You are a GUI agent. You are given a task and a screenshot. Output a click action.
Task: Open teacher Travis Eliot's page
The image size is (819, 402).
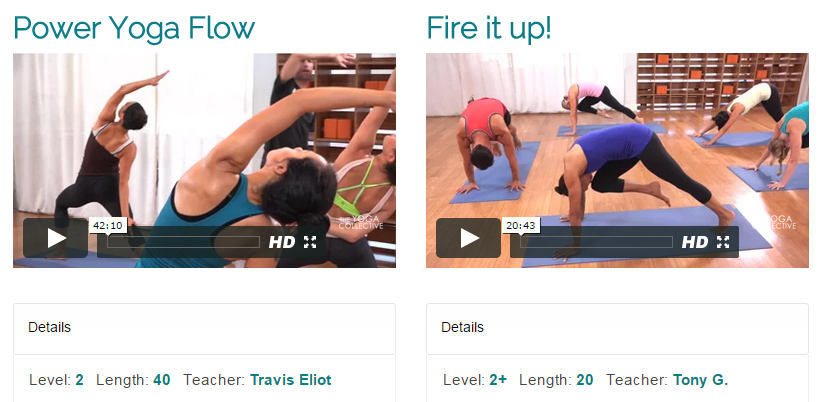(290, 380)
